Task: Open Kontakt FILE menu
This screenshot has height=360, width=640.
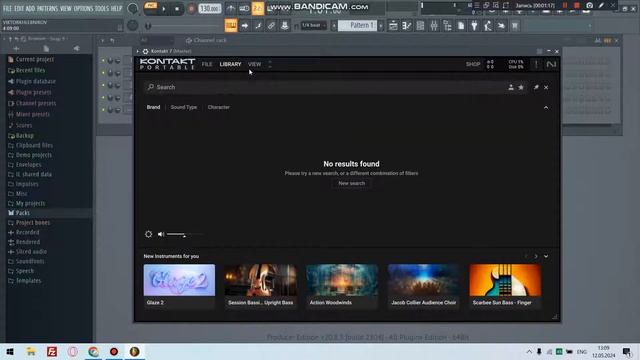Action: 207,64
